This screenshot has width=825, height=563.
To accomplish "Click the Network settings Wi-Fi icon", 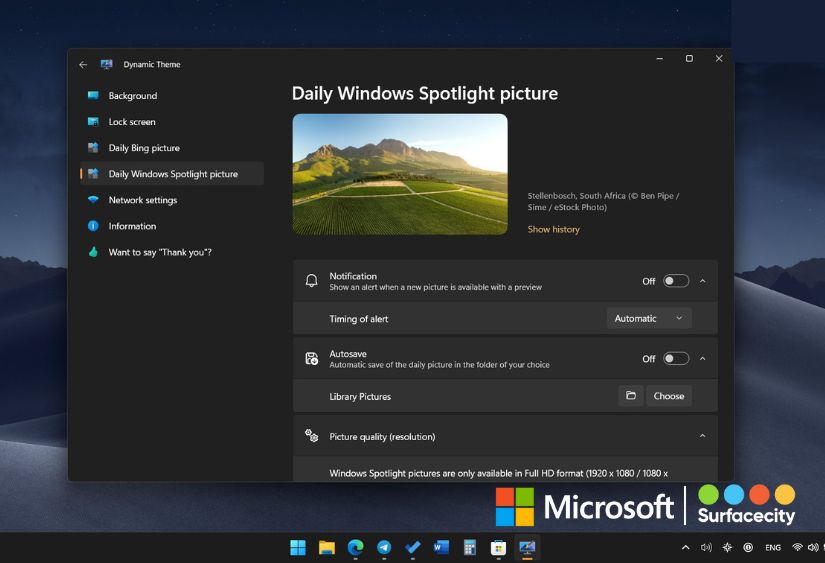I will tap(93, 200).
